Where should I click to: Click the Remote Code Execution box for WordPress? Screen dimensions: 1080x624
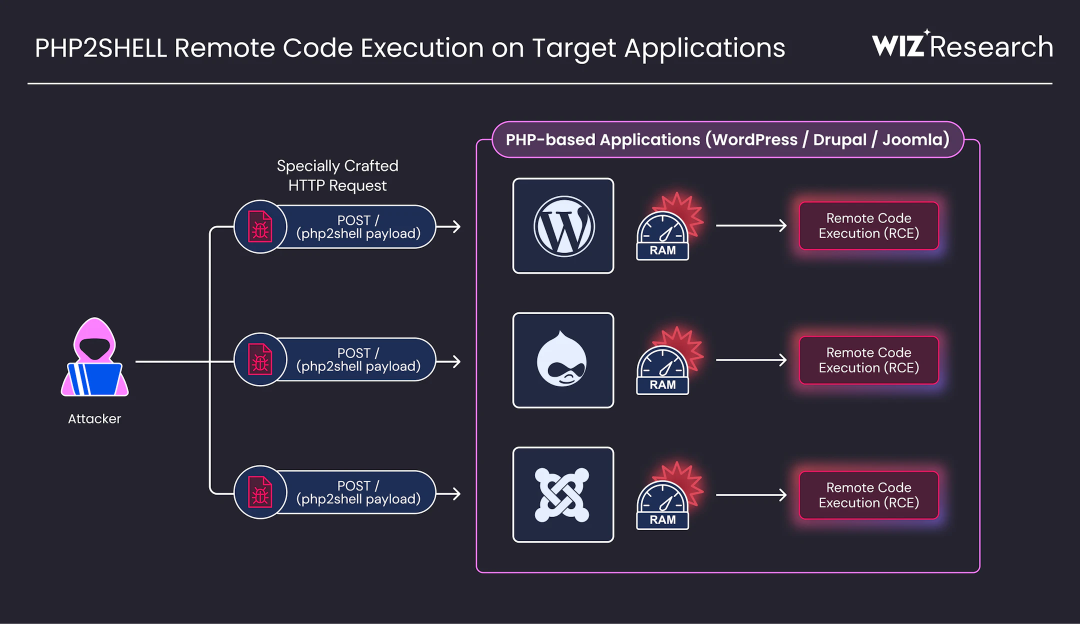pyautogui.click(x=869, y=226)
